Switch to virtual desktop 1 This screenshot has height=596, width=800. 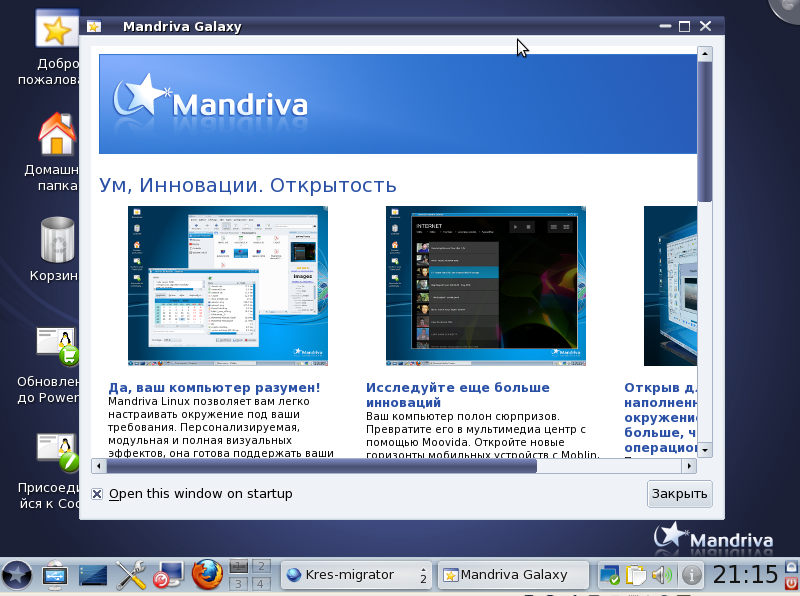(239, 566)
